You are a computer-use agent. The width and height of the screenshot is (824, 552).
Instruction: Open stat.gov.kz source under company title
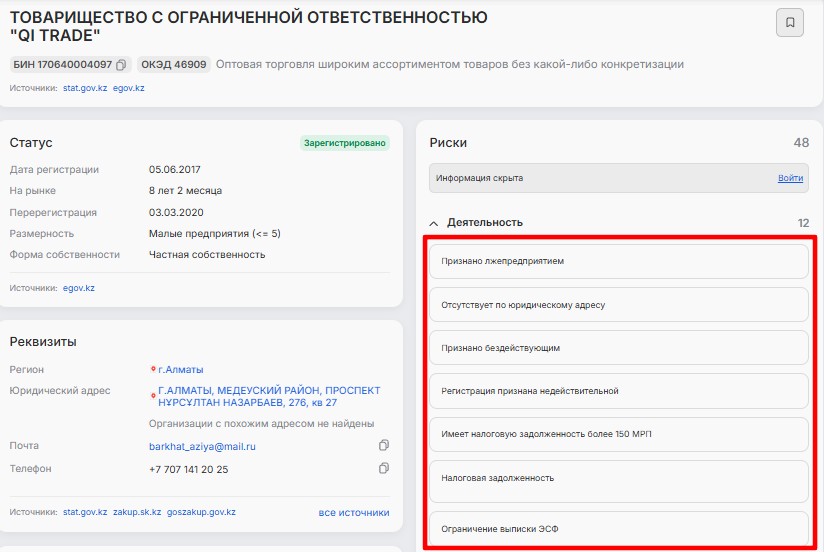(x=85, y=88)
